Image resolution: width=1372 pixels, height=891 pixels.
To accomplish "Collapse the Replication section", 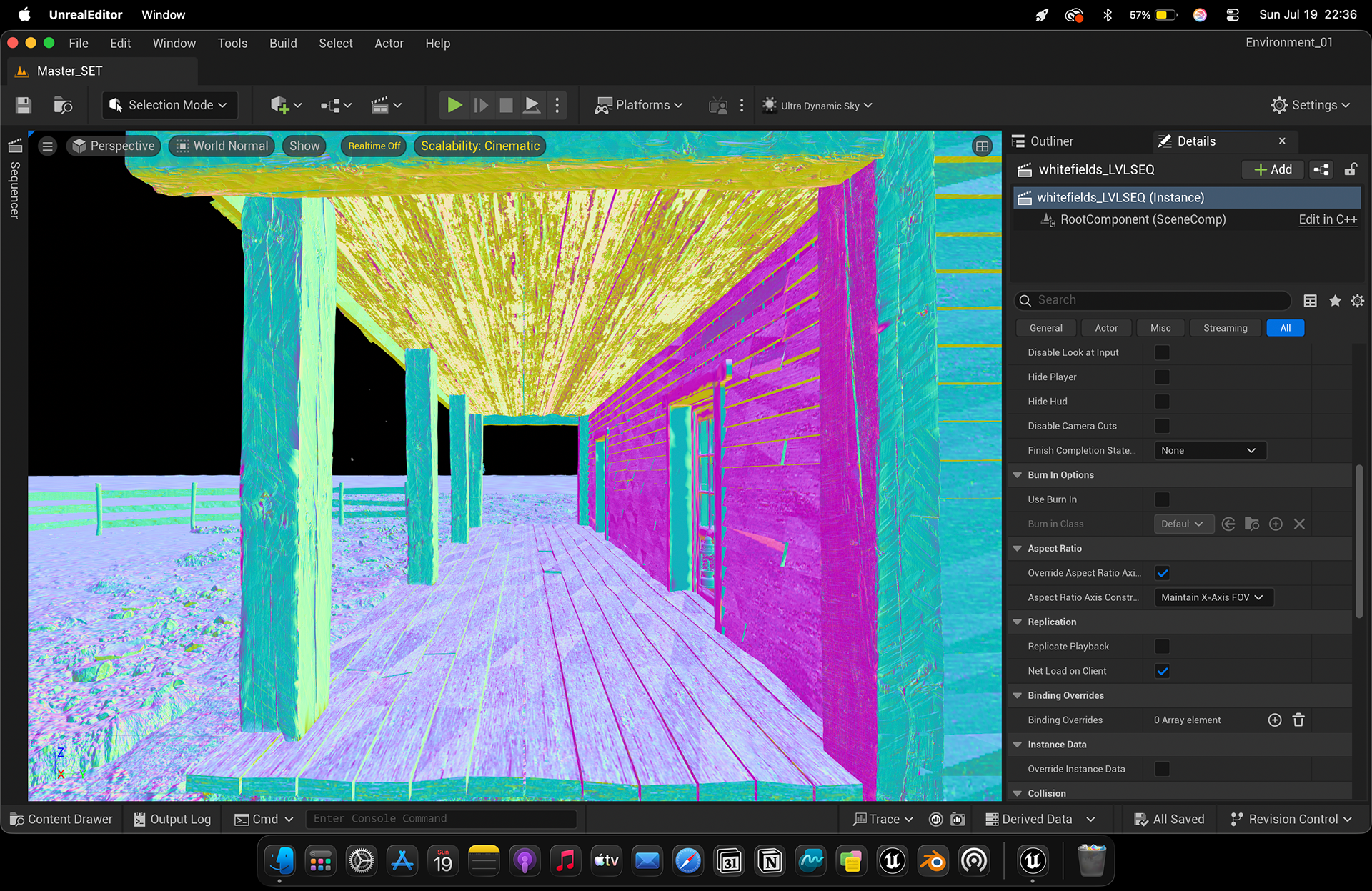I will pyautogui.click(x=1018, y=622).
